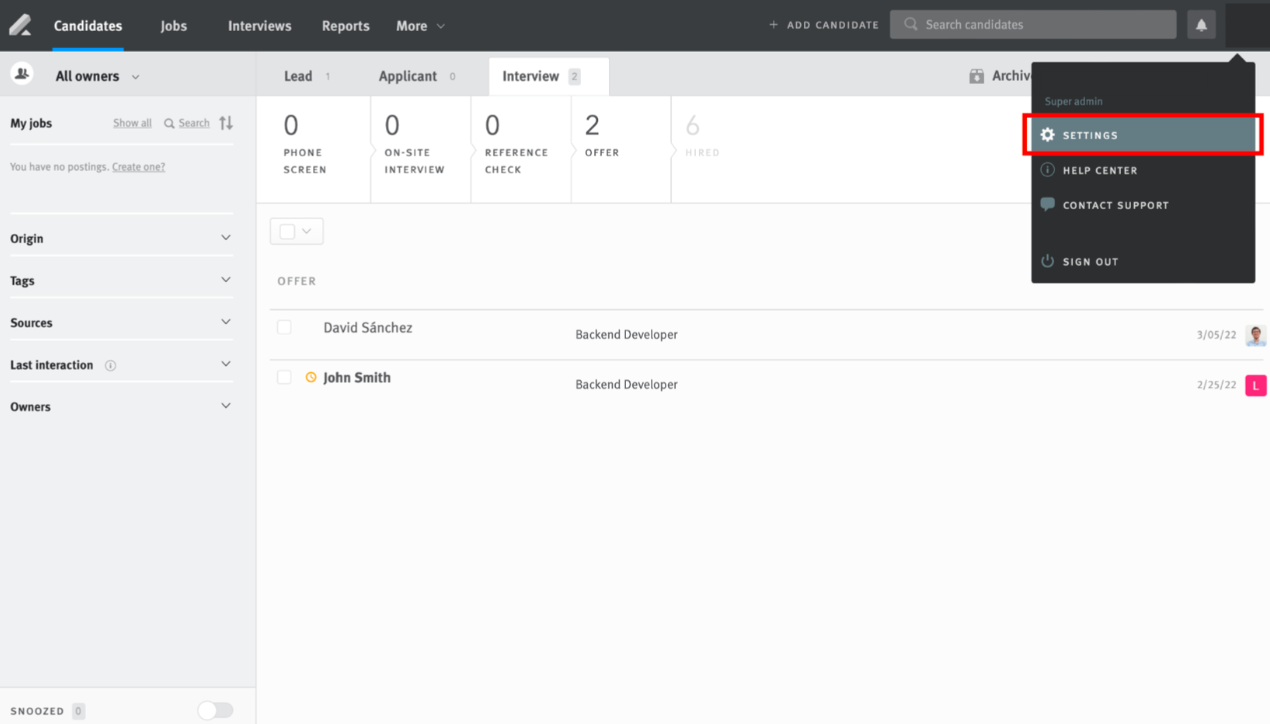Click the Search candidates field
The height and width of the screenshot is (724, 1270).
1032,24
